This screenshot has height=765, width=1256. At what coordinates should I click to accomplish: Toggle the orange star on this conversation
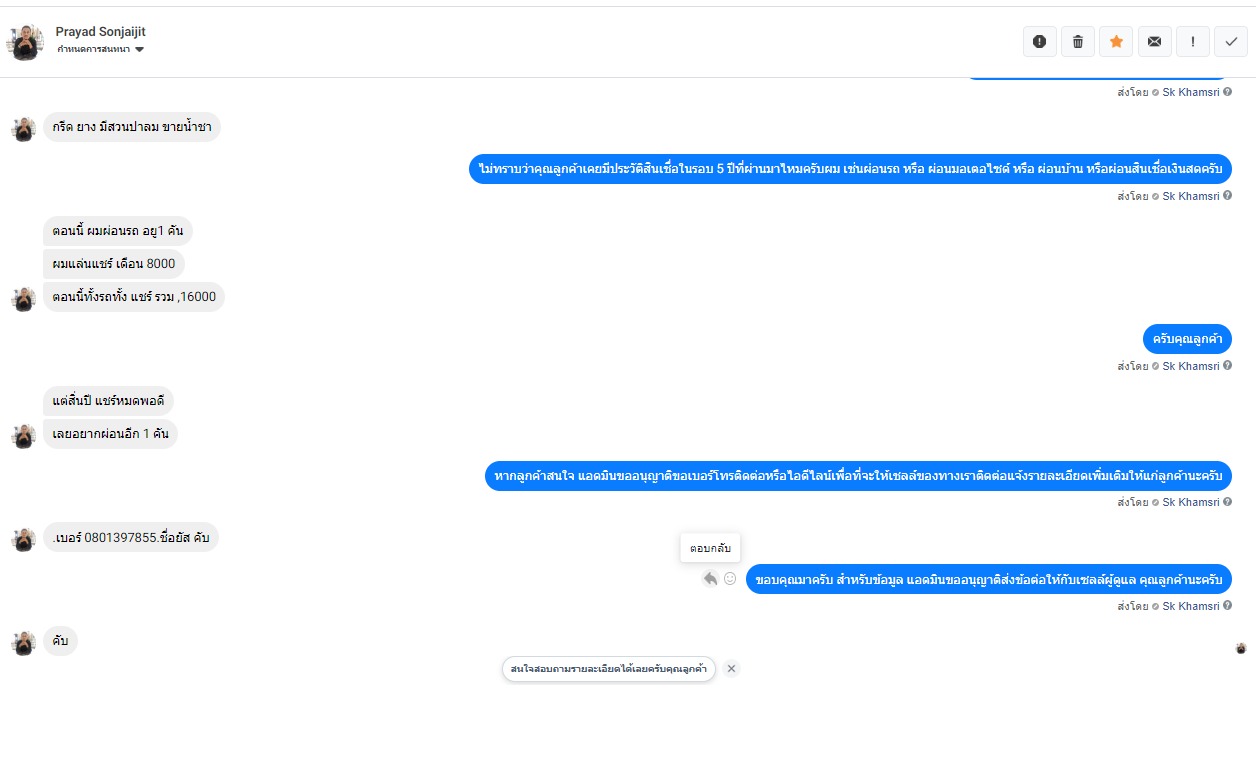pyautogui.click(x=1116, y=42)
